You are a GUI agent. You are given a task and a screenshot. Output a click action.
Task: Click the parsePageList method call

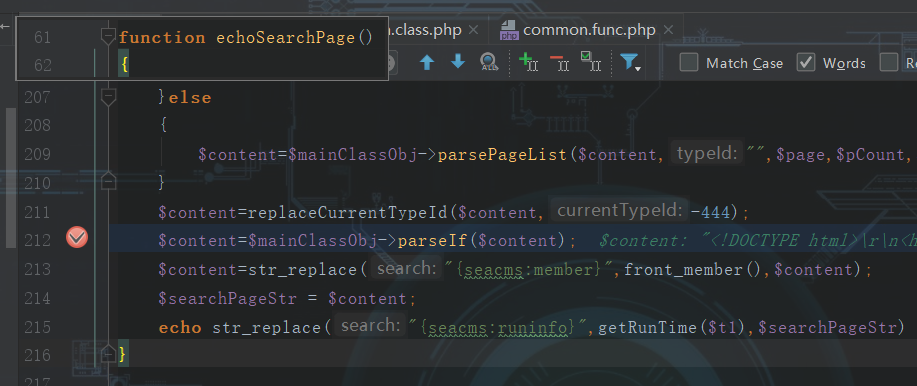[x=502, y=154]
